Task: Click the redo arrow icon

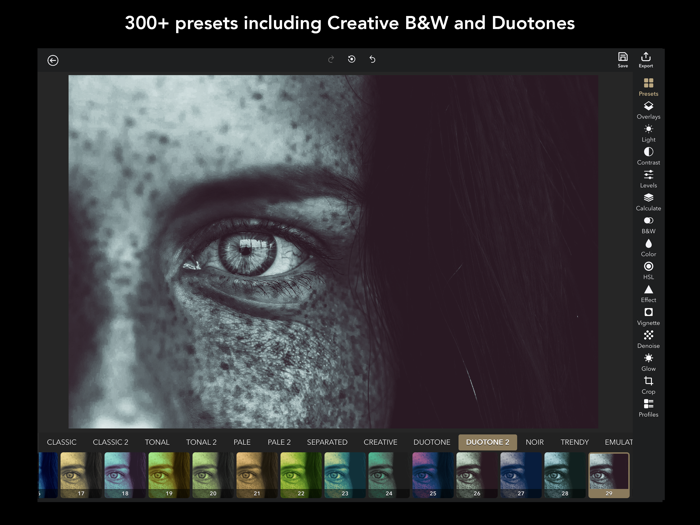Action: (331, 59)
